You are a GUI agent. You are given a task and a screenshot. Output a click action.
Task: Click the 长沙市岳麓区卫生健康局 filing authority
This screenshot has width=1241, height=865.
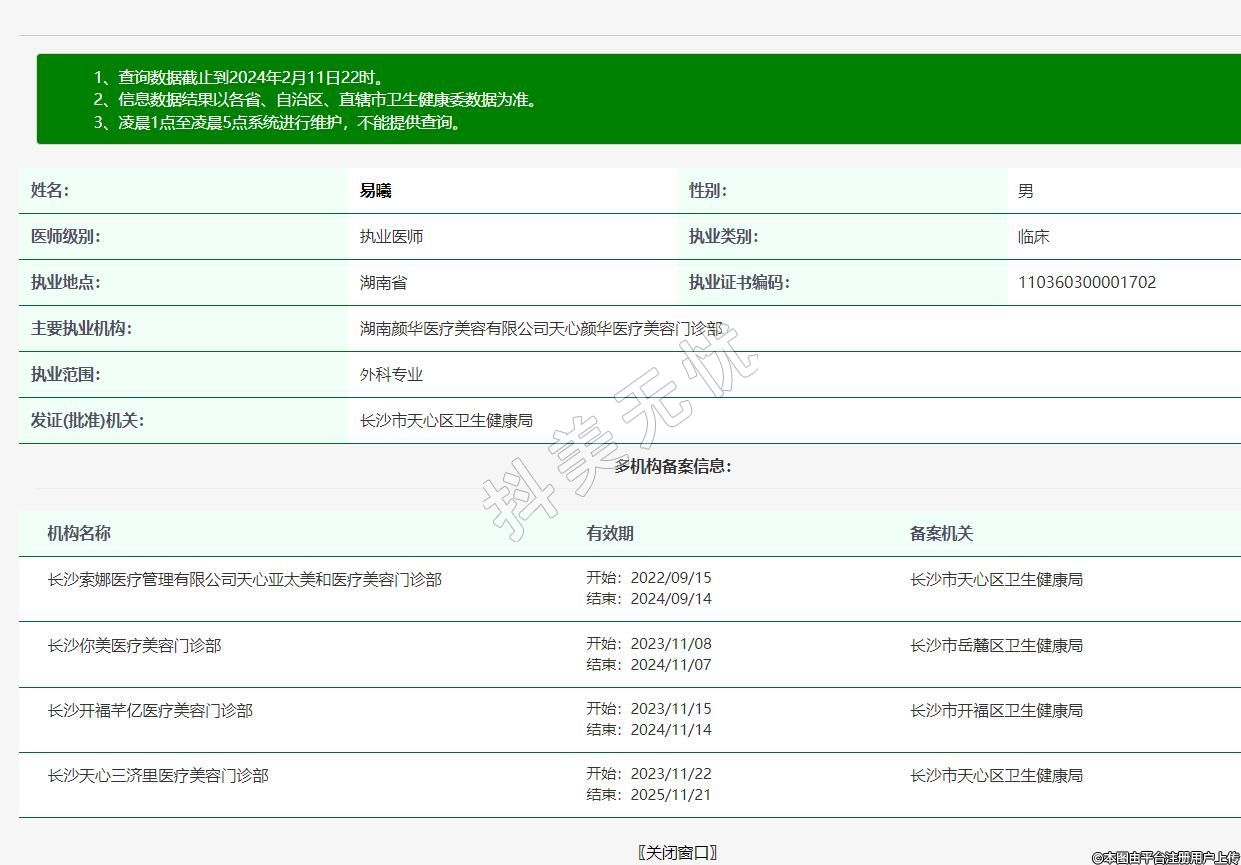996,645
